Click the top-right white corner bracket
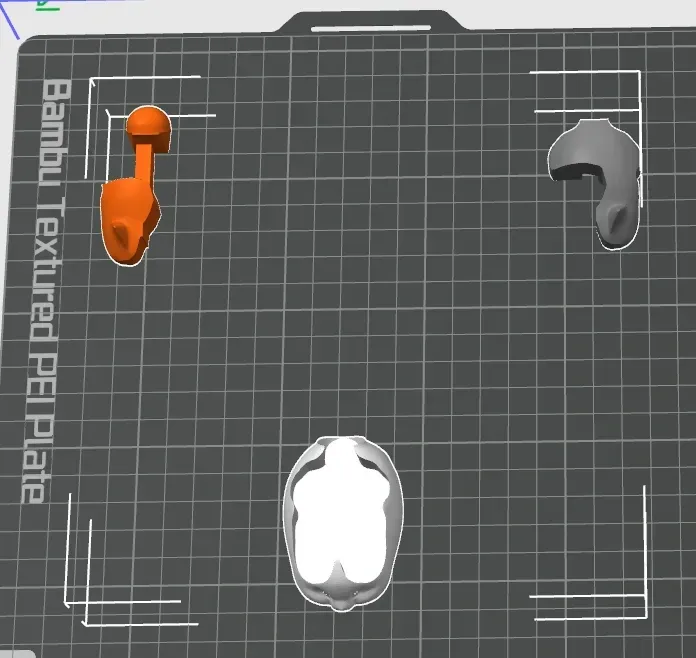 (x=638, y=75)
